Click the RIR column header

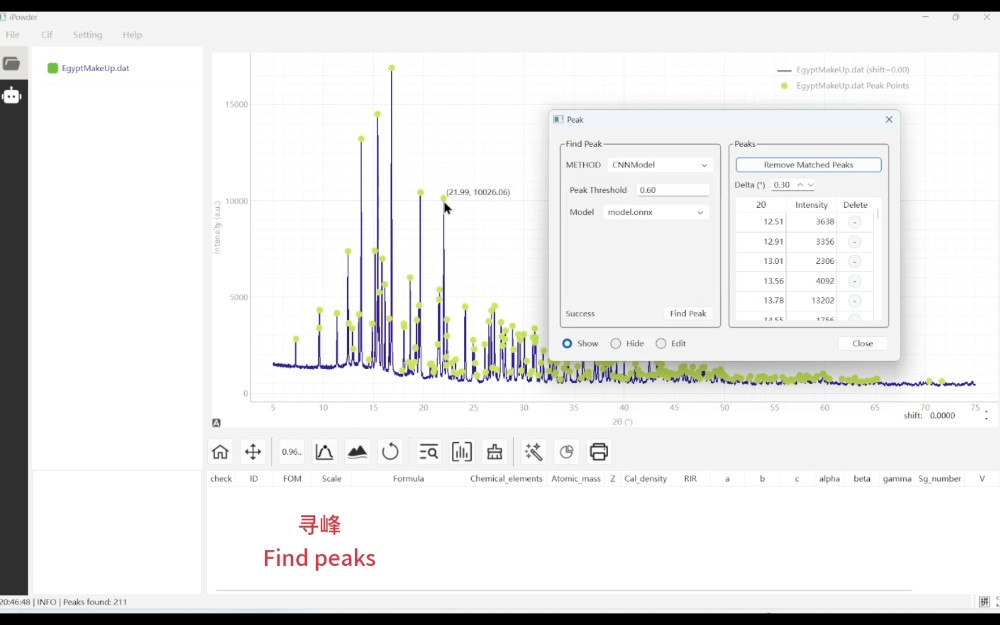690,478
